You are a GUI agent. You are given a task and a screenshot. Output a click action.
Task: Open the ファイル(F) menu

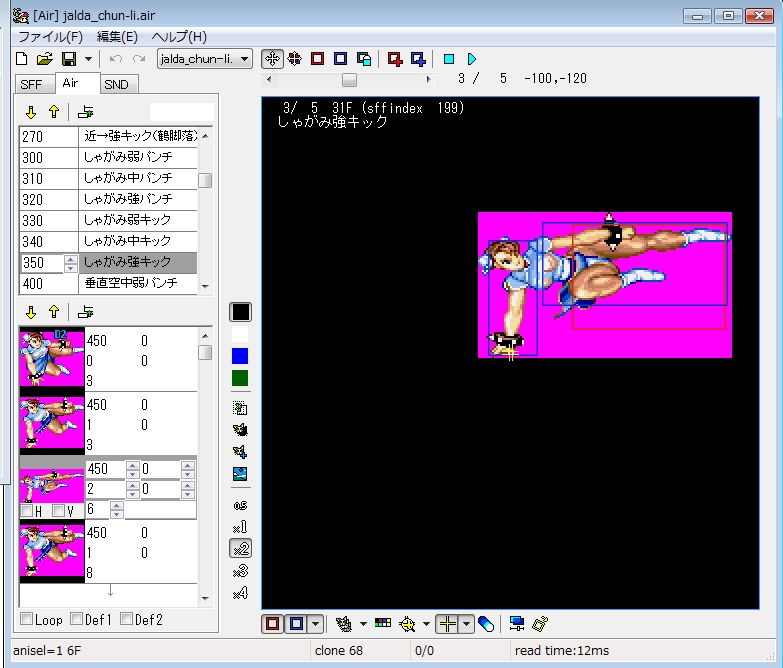pos(50,37)
